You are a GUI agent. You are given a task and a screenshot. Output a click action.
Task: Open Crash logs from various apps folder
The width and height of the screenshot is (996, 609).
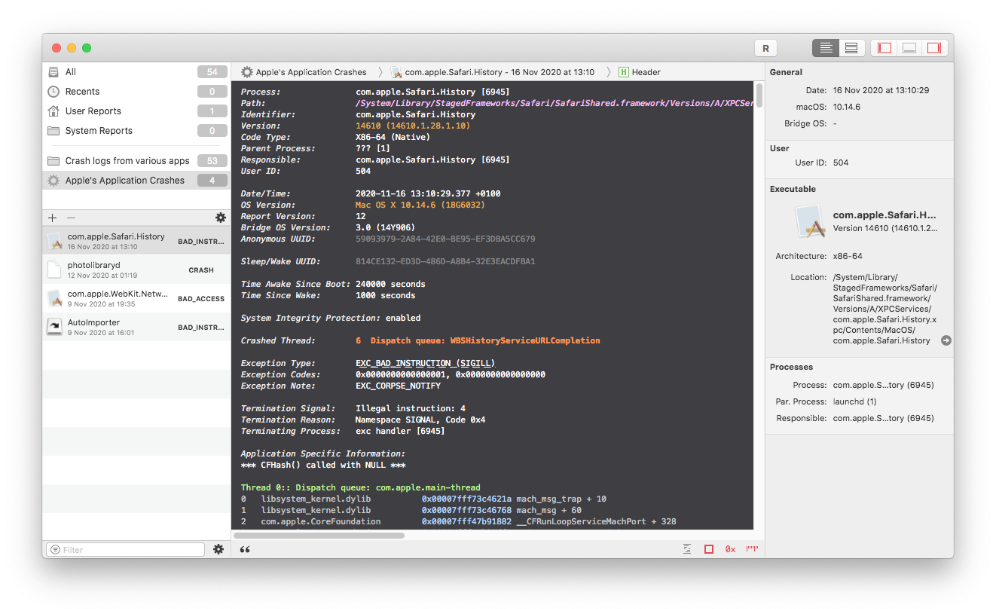point(137,161)
